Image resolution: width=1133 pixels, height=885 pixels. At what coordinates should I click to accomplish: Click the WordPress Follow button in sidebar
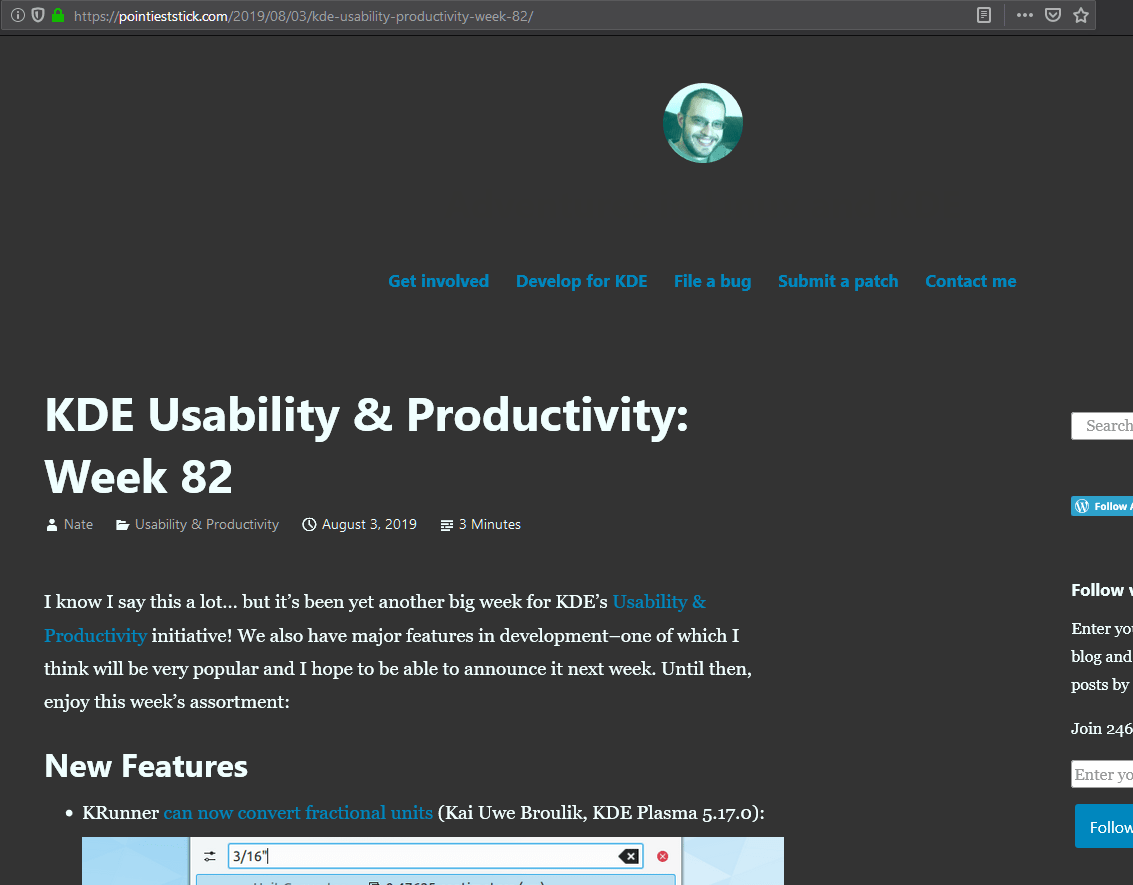[x=1102, y=506]
